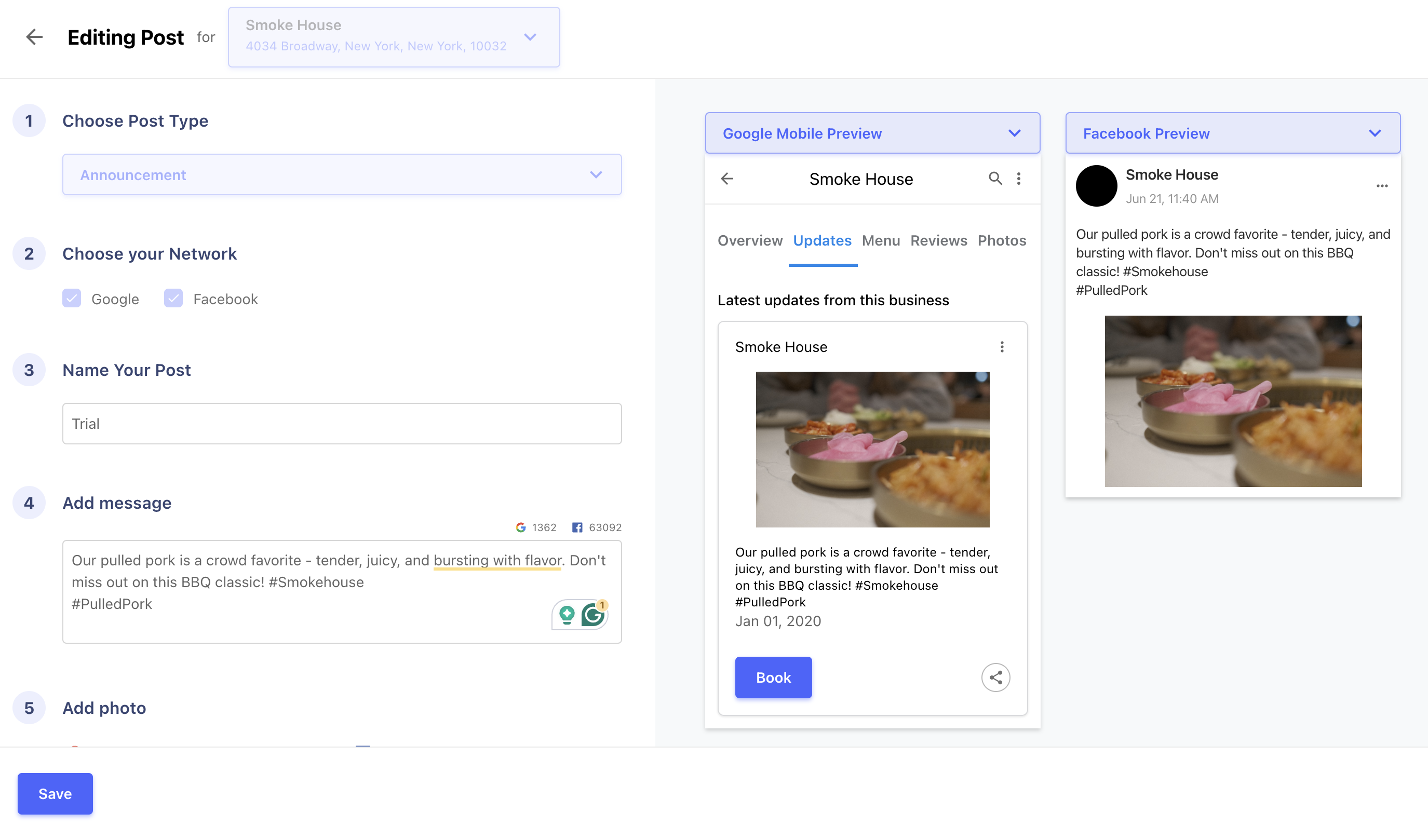
Task: Go back using the arrow beside Editing Post
Action: 35,37
